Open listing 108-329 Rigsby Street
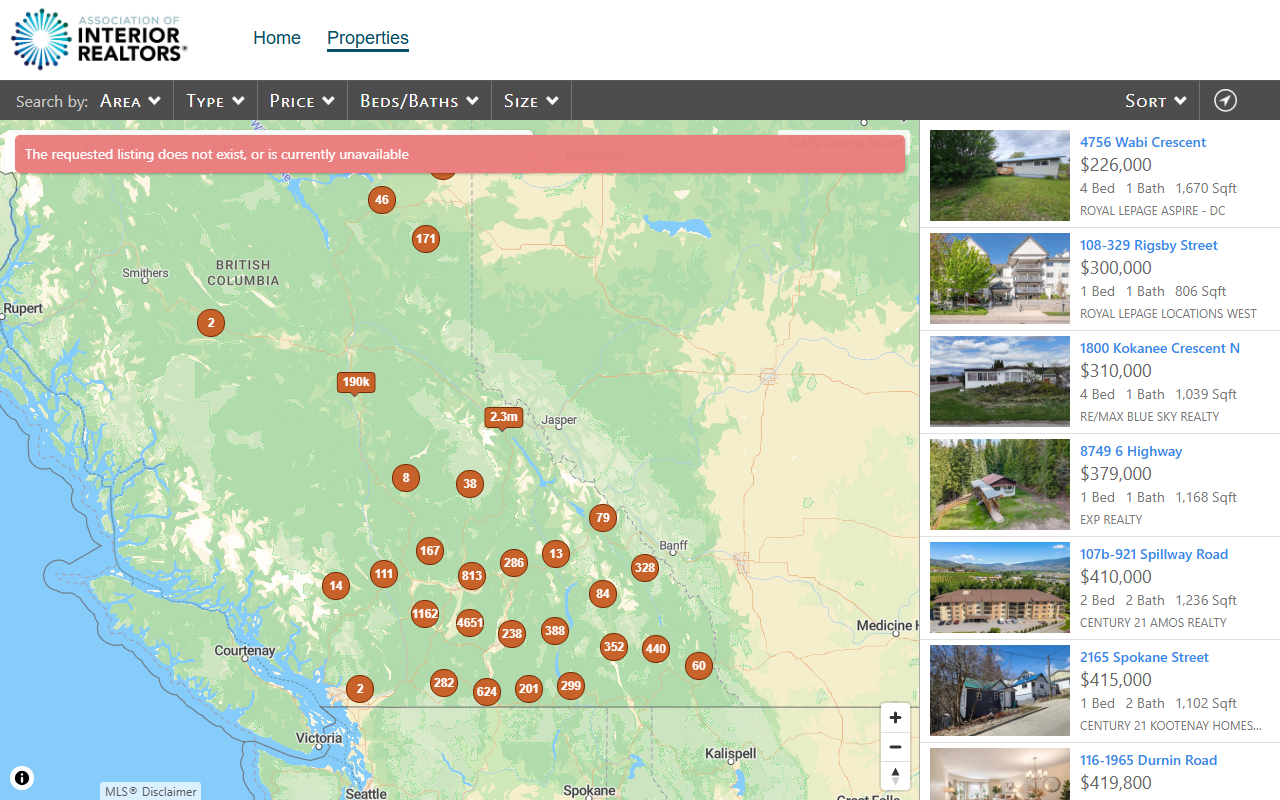The width and height of the screenshot is (1280, 800). pyautogui.click(x=1149, y=245)
